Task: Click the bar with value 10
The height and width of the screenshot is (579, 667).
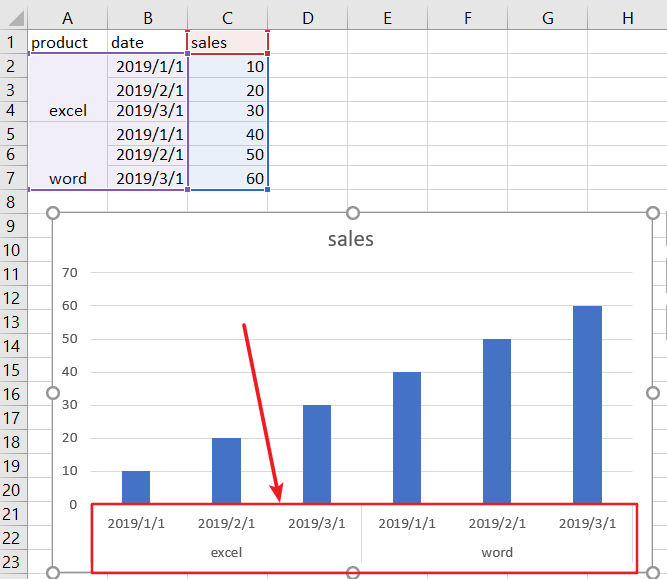Action: point(136,487)
